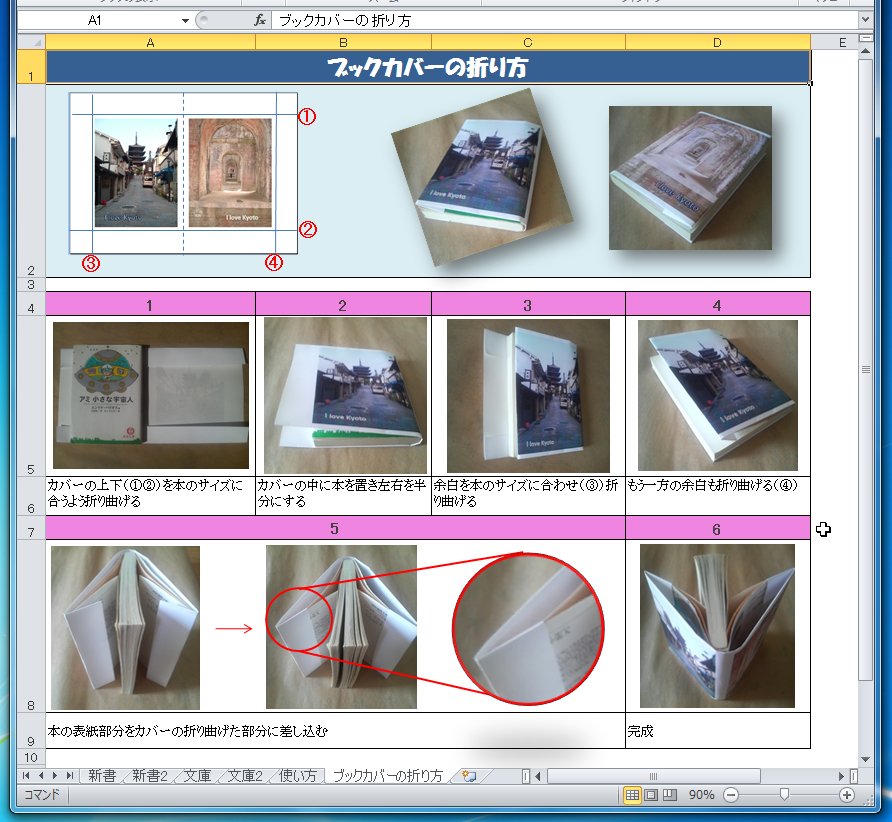Zoom out with the minus button
This screenshot has height=822, width=892.
coord(731,795)
